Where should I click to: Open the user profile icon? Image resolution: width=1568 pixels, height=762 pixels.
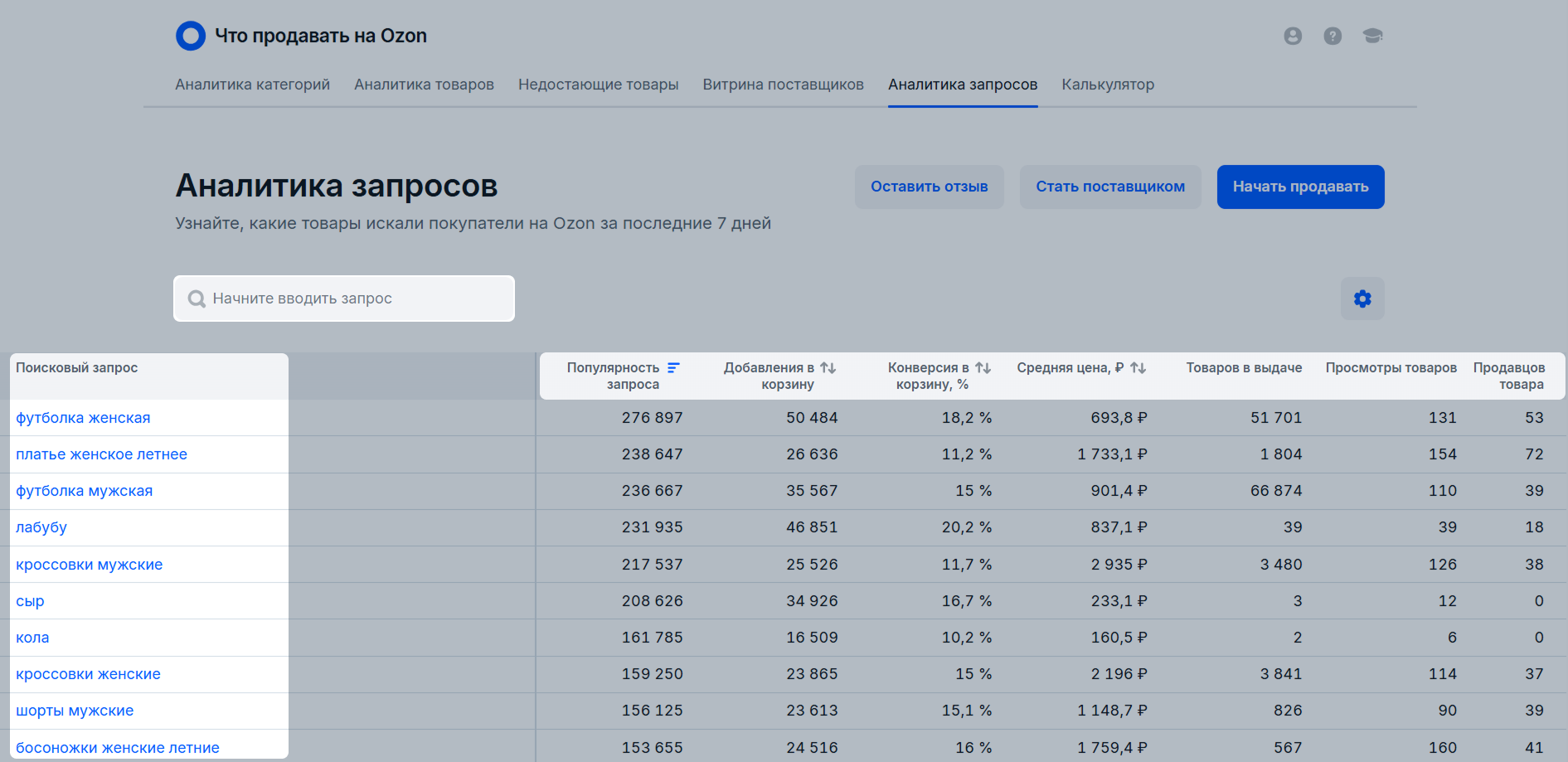click(x=1293, y=36)
